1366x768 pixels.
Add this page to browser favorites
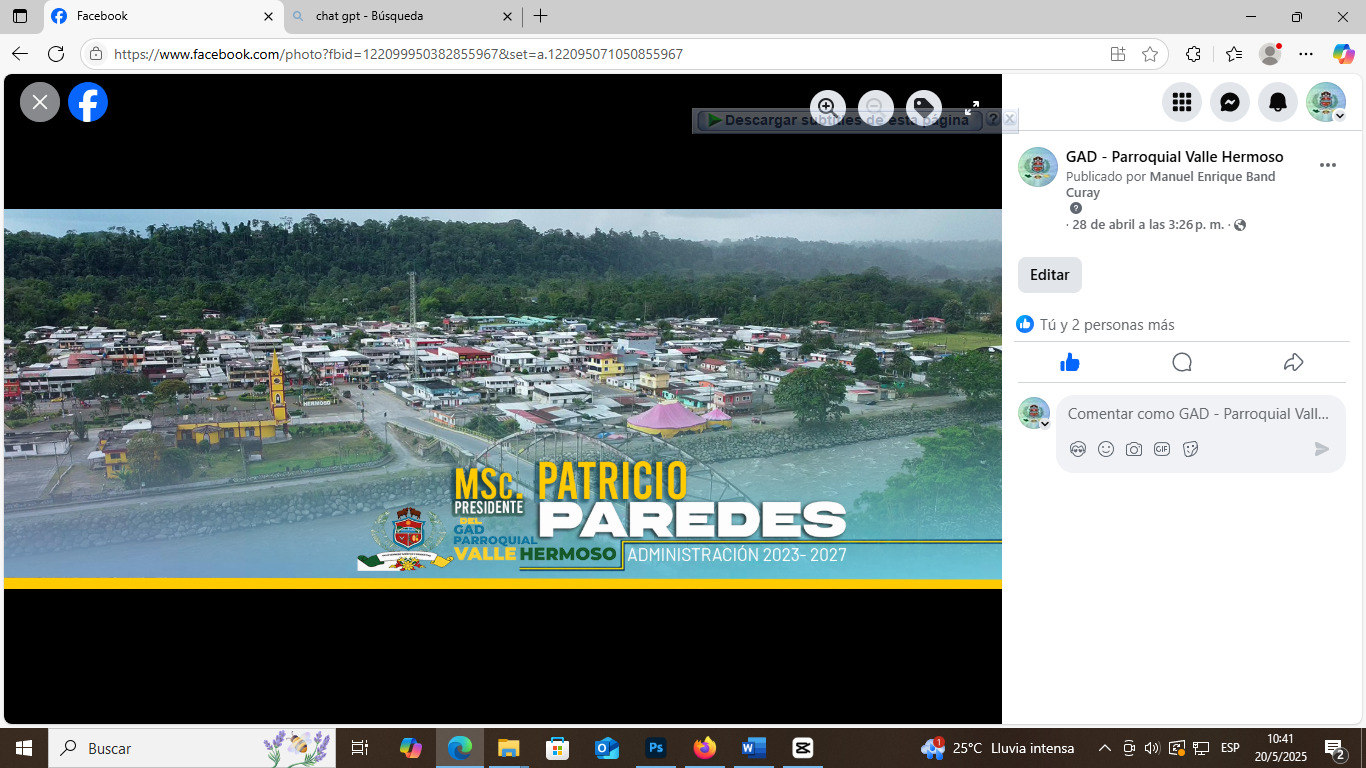coord(1150,54)
